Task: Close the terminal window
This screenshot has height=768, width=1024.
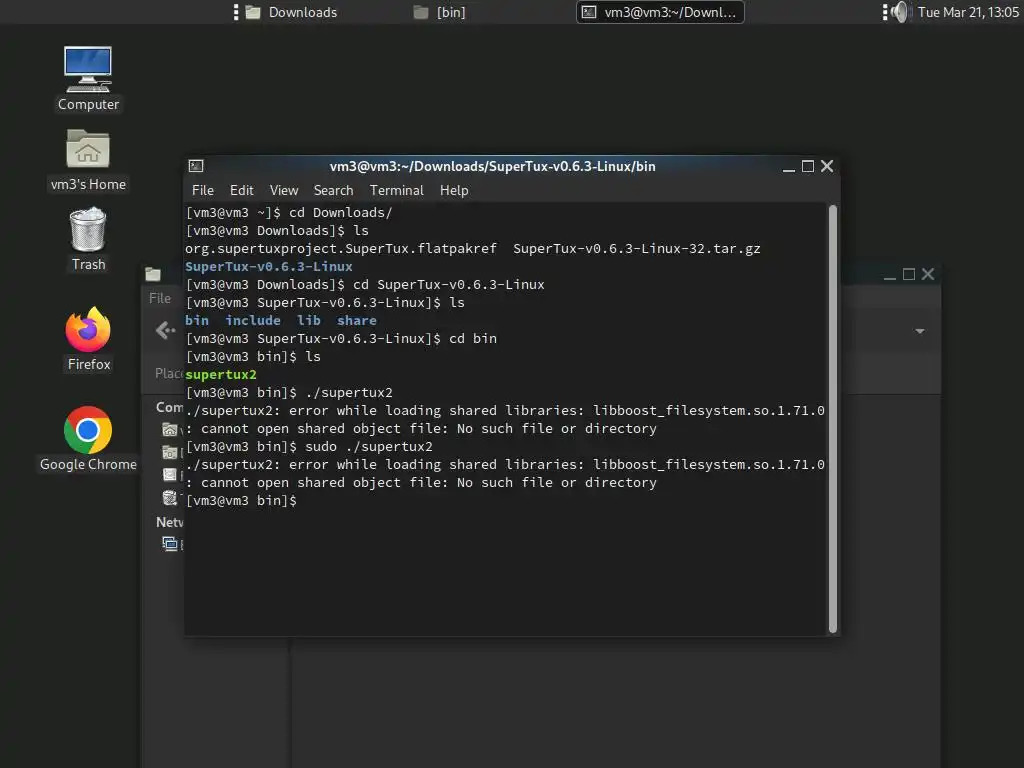Action: (827, 167)
